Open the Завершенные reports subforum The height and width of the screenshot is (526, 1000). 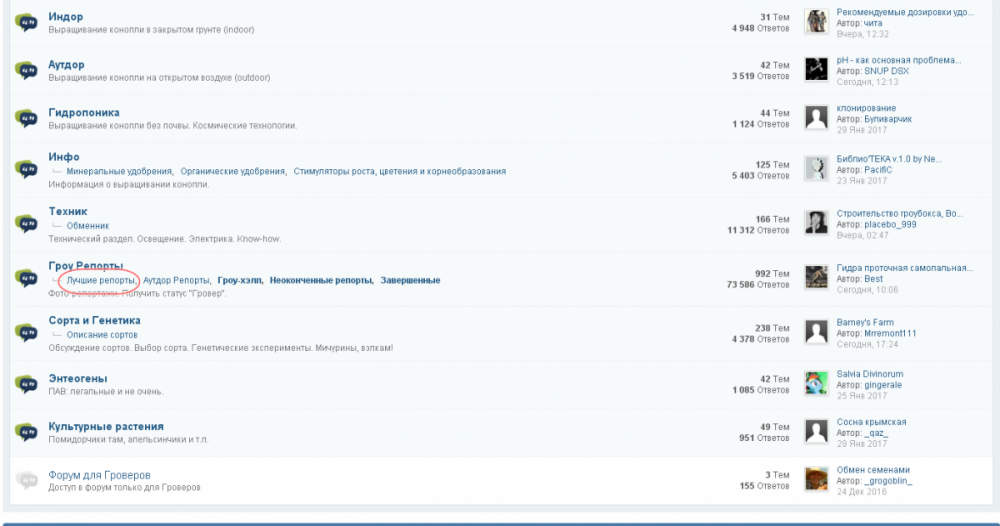[410, 281]
